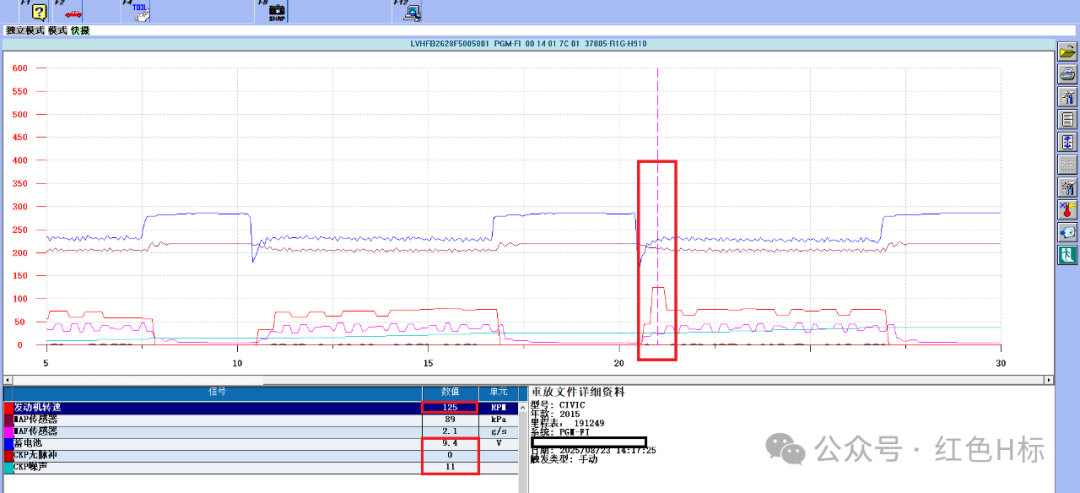Click the magenta dashed cursor line
1080x493 pixels.
(x=658, y=207)
